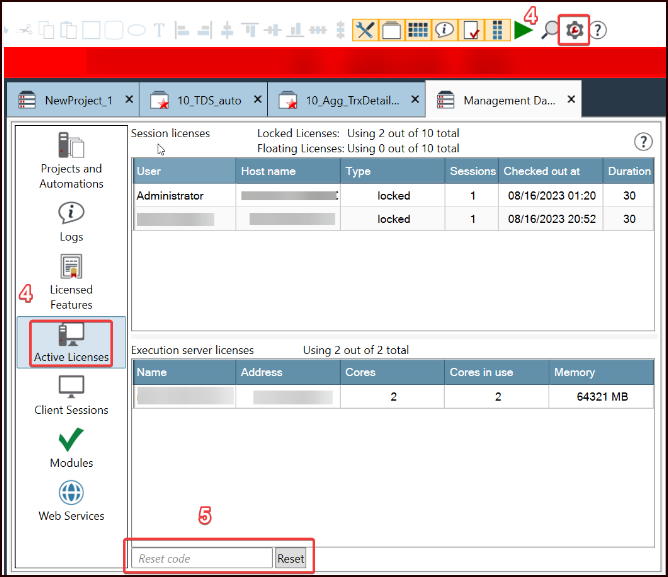The width and height of the screenshot is (668, 577).
Task: Open Licensed Features section
Action: coord(71,281)
